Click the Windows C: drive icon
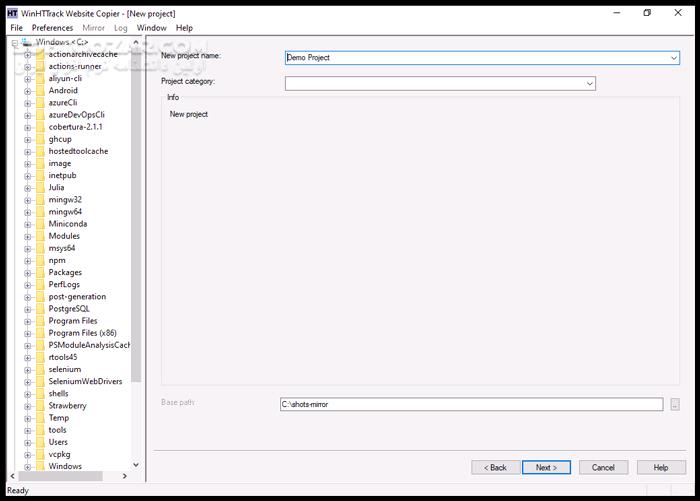 pos(27,42)
